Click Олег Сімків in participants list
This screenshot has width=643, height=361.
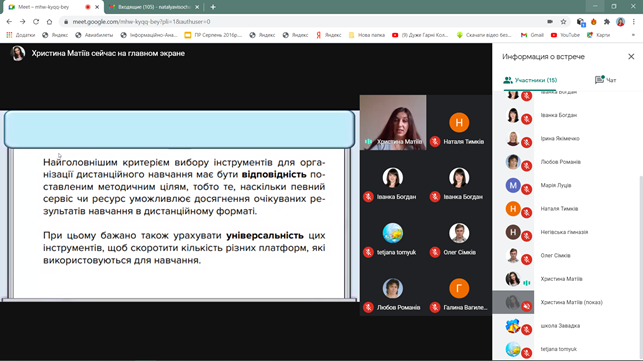(555, 256)
